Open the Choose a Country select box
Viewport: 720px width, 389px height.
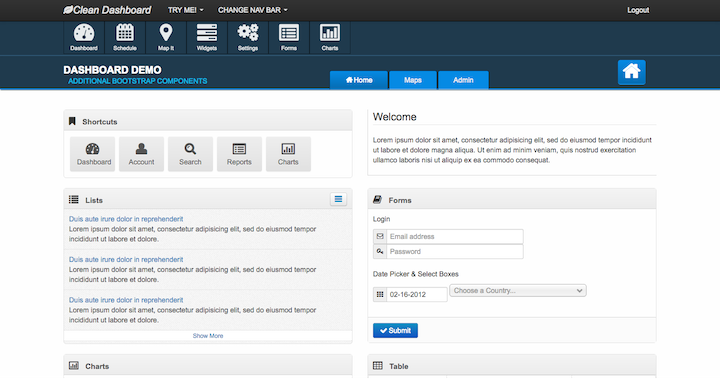[518, 290]
